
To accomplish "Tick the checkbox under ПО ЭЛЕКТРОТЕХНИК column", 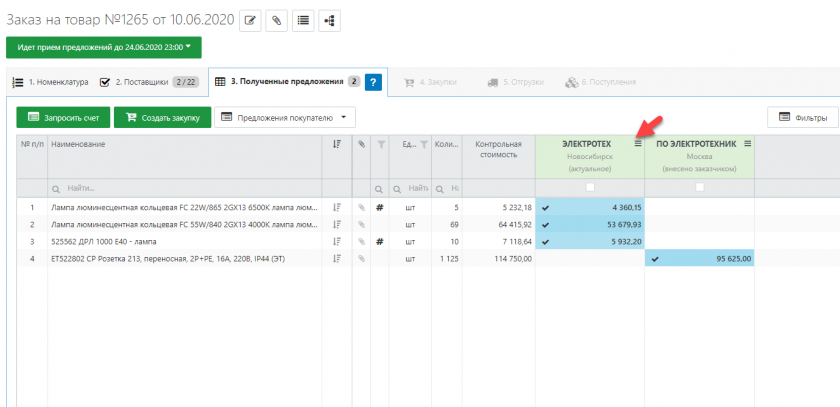I will (700, 187).
